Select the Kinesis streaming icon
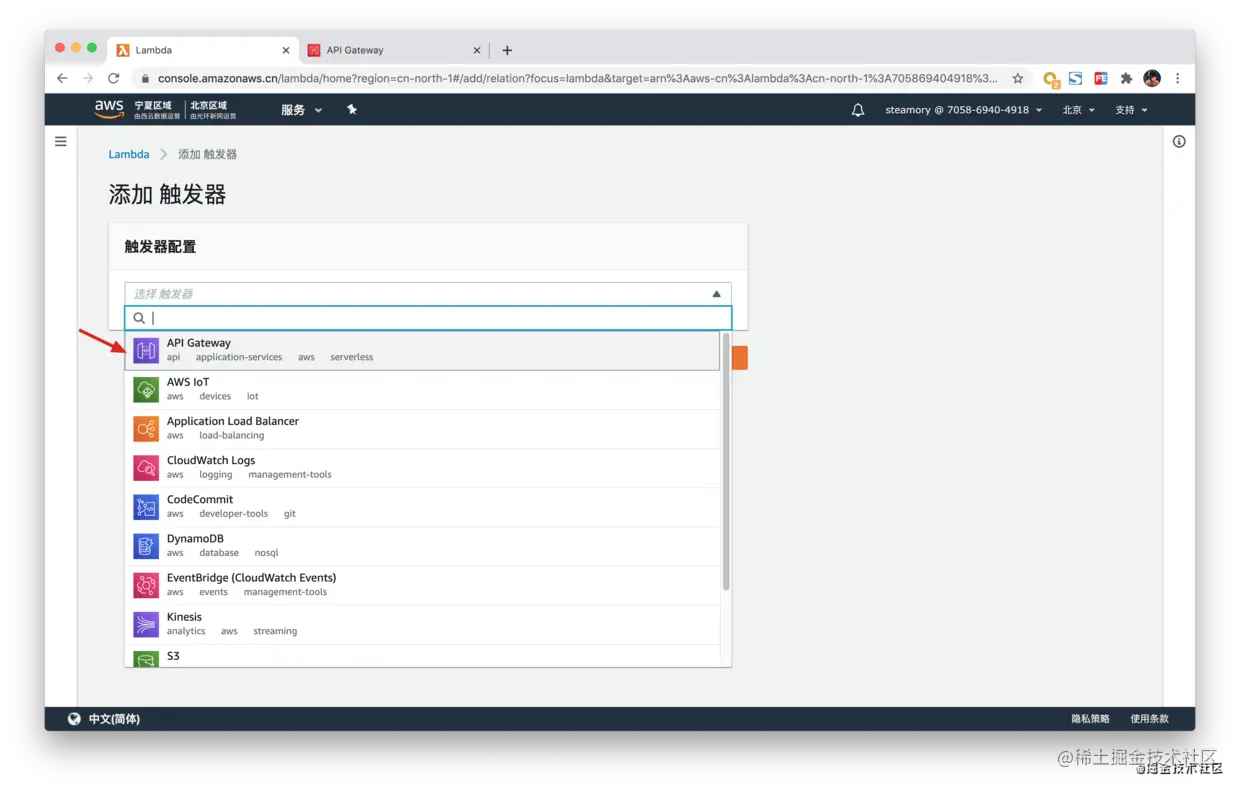 point(146,624)
